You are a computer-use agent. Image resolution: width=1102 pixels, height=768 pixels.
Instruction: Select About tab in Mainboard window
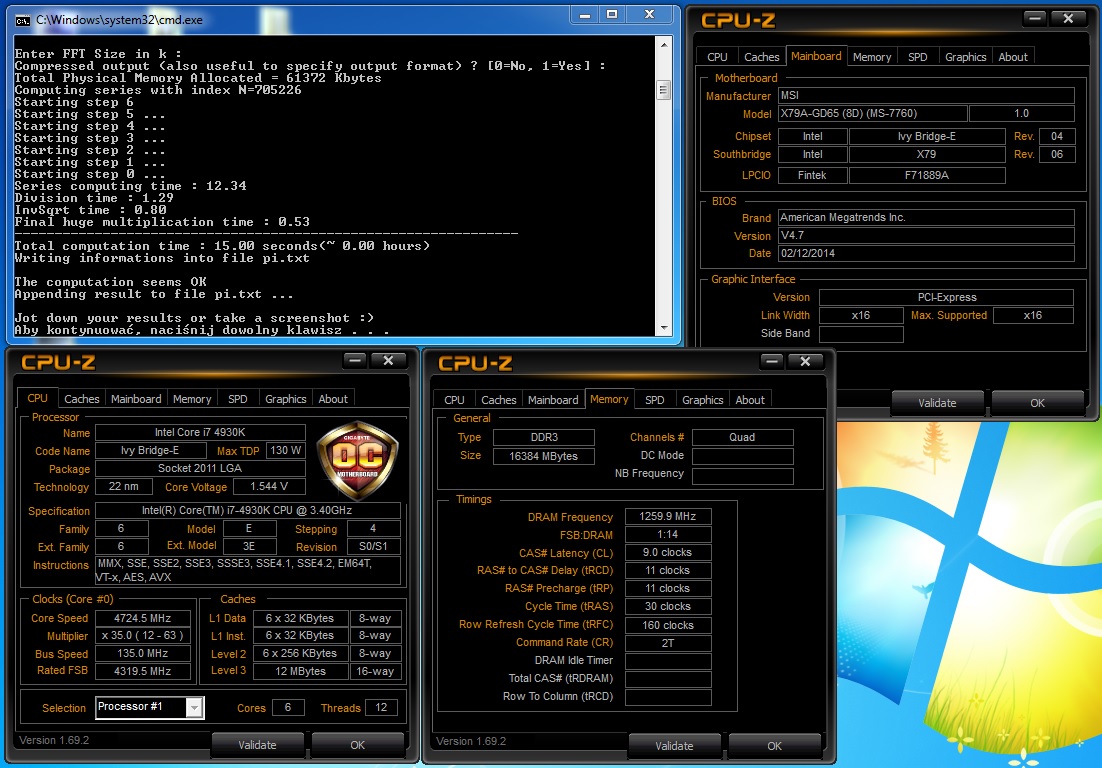1013,57
